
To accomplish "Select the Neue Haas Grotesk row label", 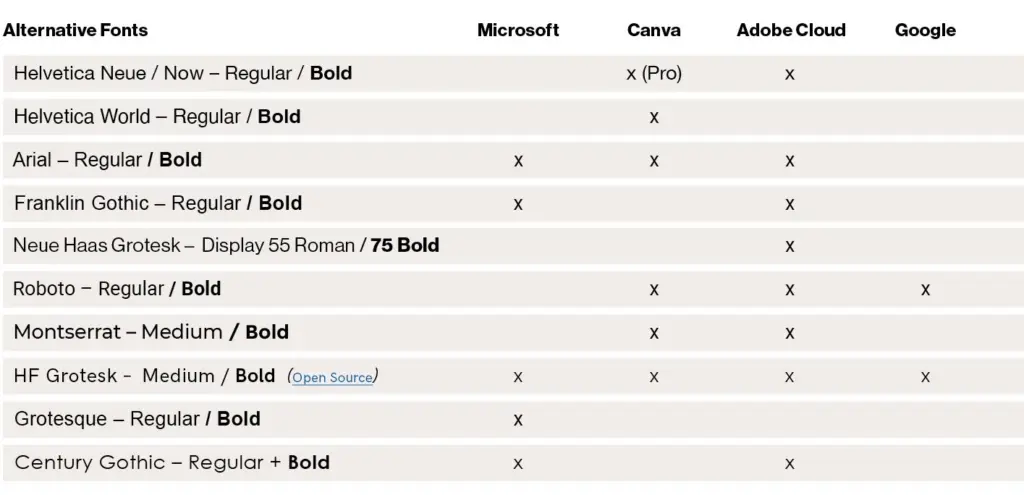I will click(226, 246).
